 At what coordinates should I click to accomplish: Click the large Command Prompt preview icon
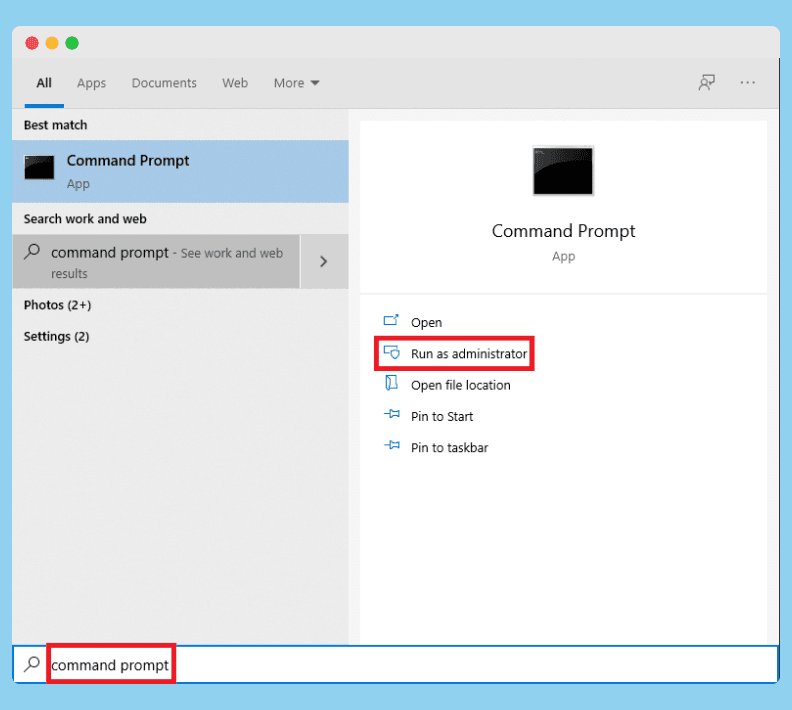[x=563, y=171]
